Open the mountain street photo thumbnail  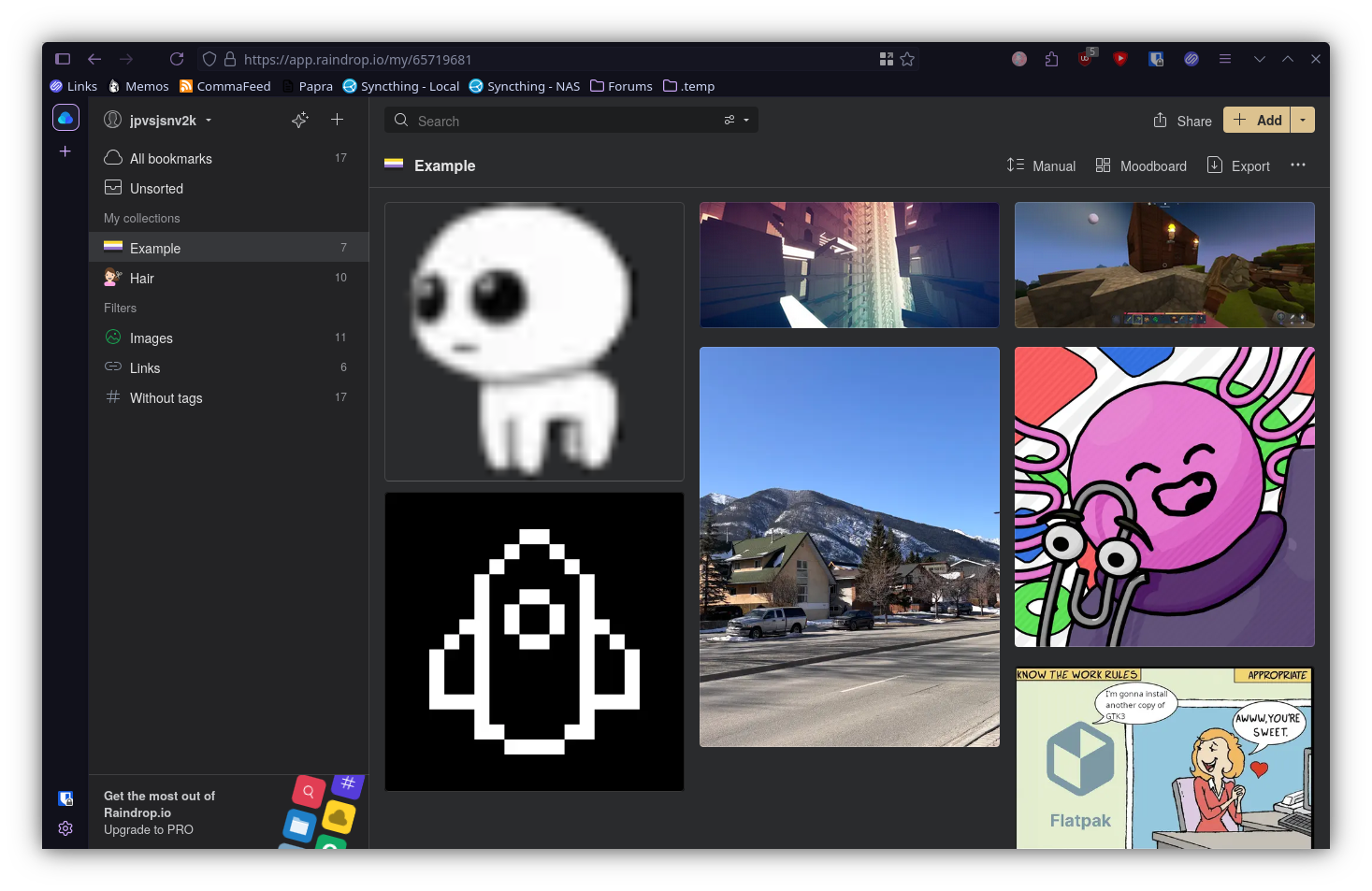[x=848, y=546]
